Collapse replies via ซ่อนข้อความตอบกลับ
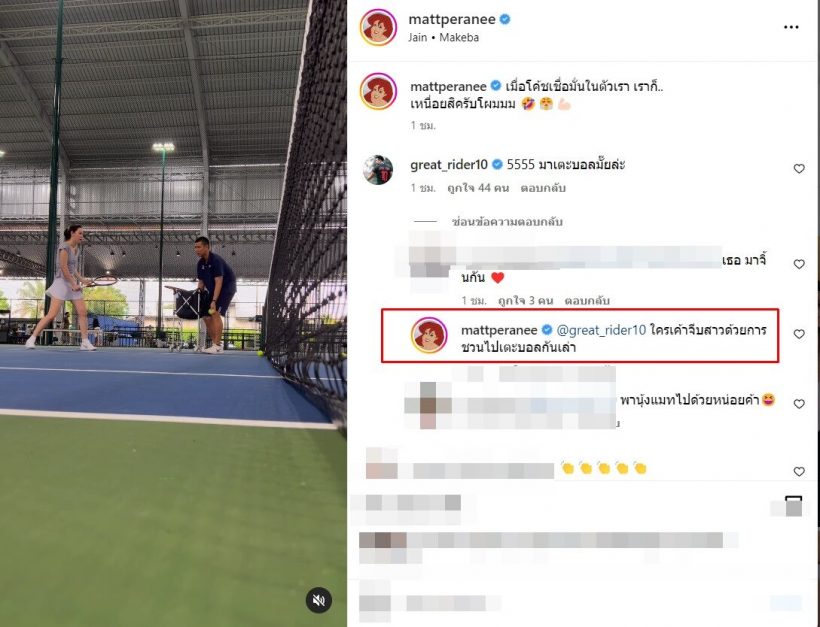Screen dimensions: 820x627 coord(507,222)
